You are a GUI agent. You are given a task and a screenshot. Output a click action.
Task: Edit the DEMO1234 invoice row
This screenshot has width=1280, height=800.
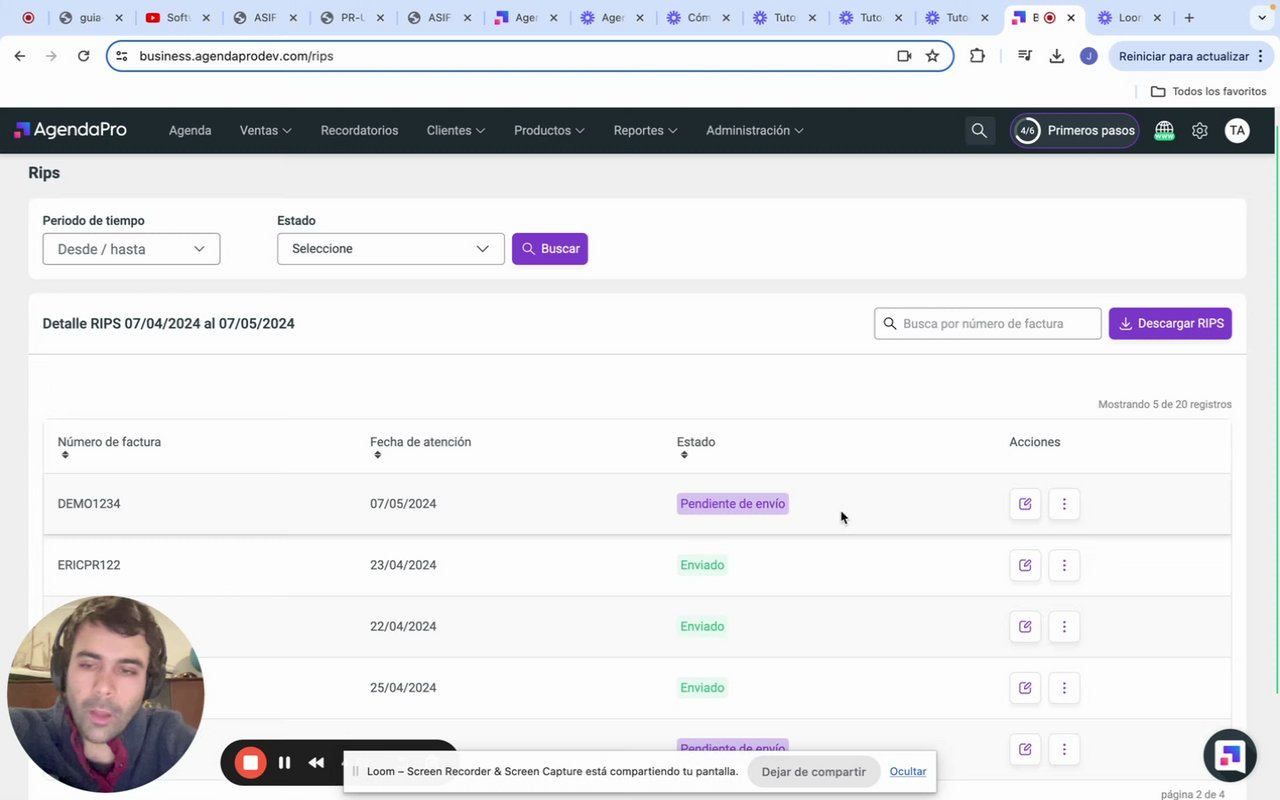coord(1025,504)
